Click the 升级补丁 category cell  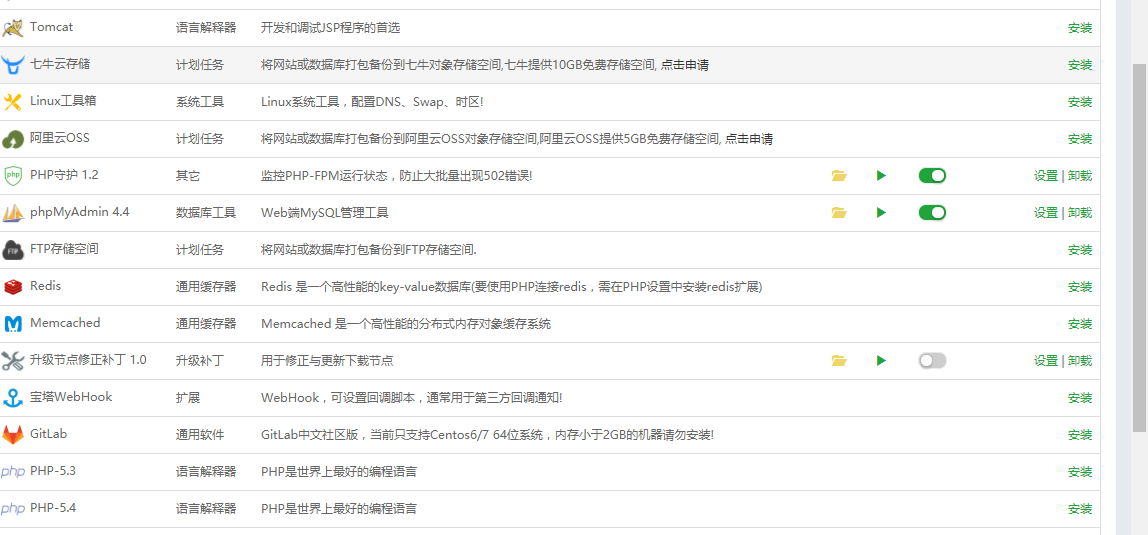[200, 361]
